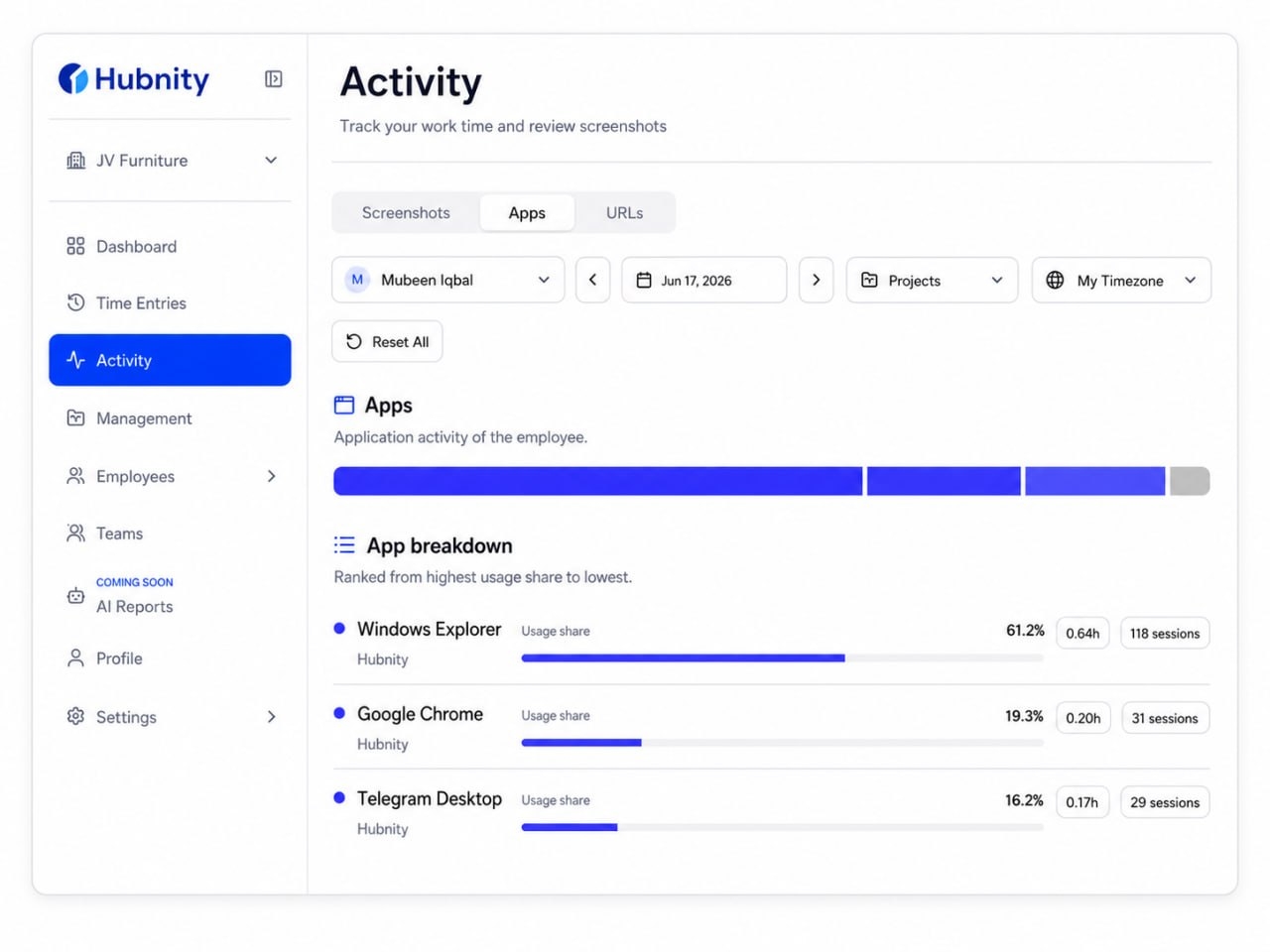This screenshot has height=952, width=1270.
Task: Switch to the URLs tab
Action: 624,213
